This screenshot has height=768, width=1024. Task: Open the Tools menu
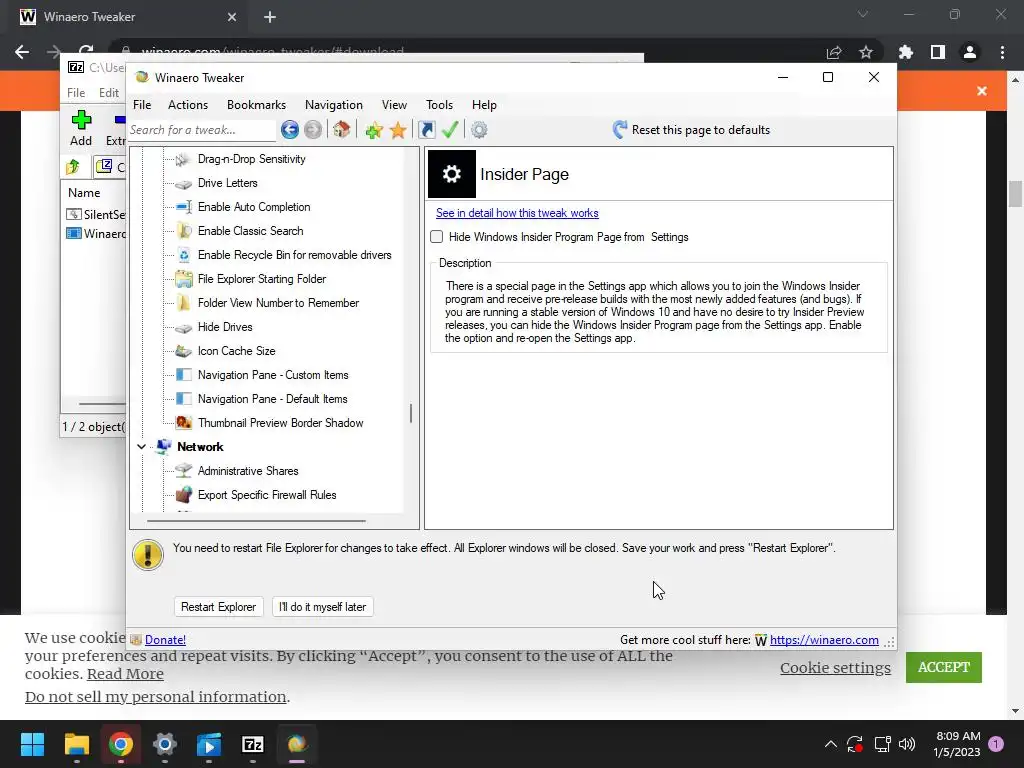pos(439,104)
